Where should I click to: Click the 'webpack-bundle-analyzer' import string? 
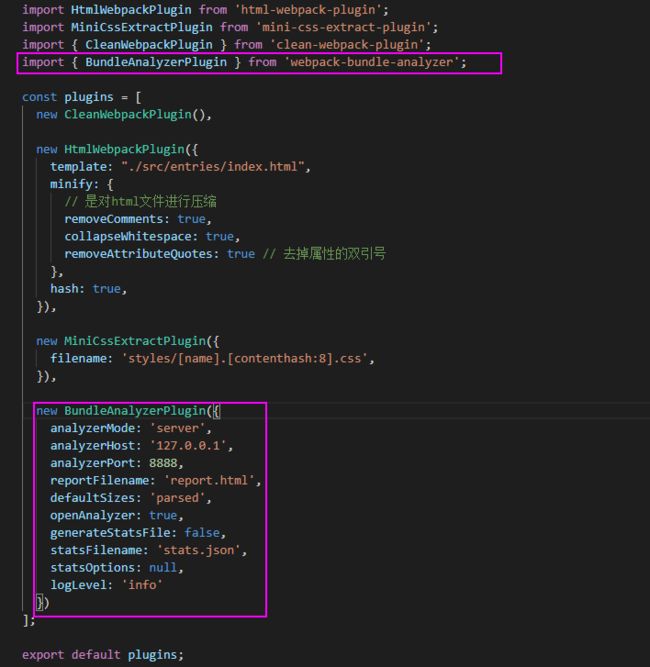[x=372, y=62]
